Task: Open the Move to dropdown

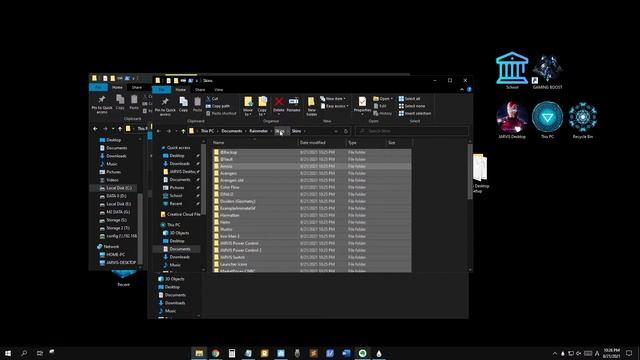Action: (x=248, y=107)
